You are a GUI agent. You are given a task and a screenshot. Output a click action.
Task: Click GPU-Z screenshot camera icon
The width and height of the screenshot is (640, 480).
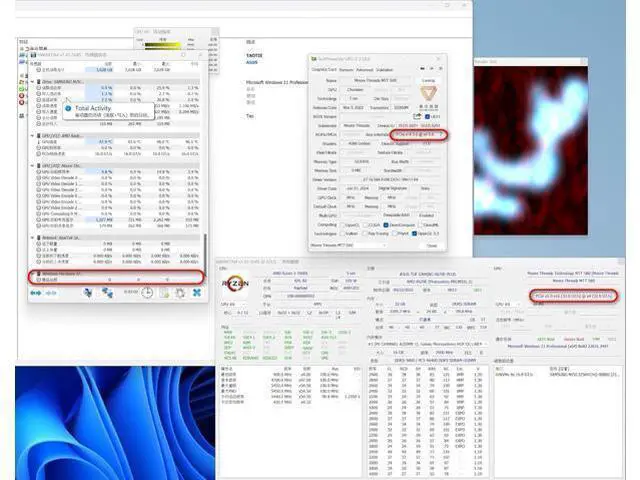(422, 69)
